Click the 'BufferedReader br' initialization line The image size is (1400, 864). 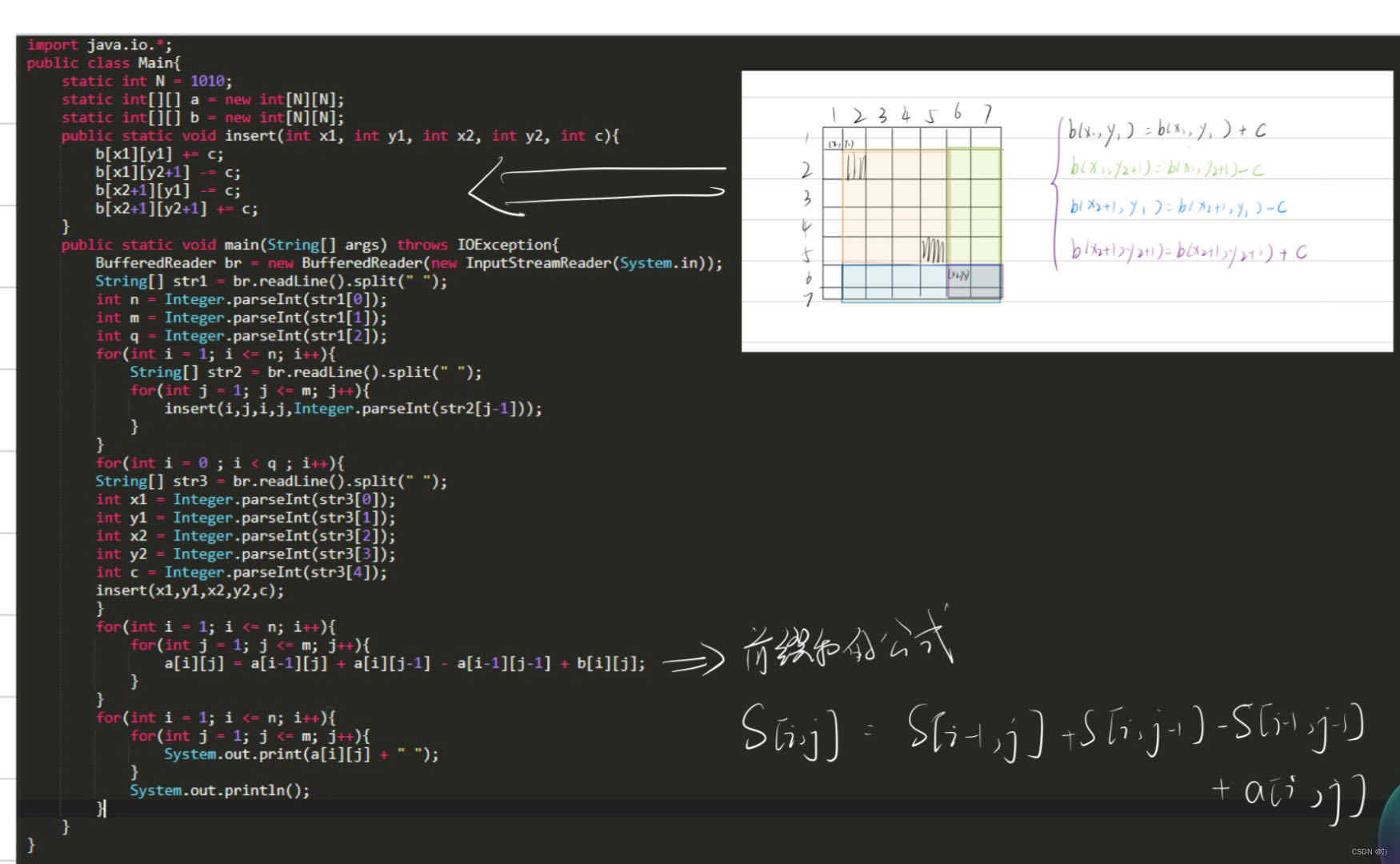click(x=409, y=263)
